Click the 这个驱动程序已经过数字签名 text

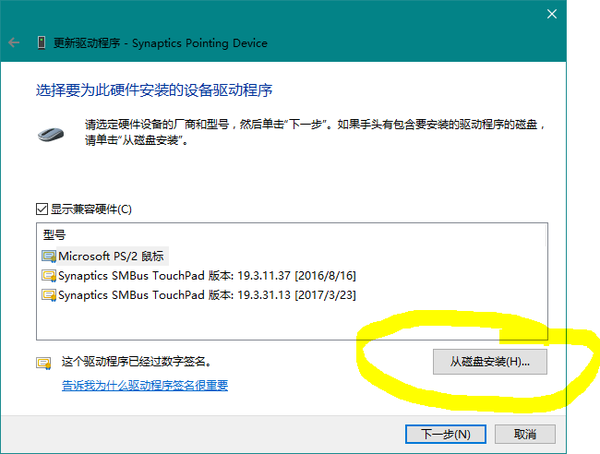pos(137,361)
